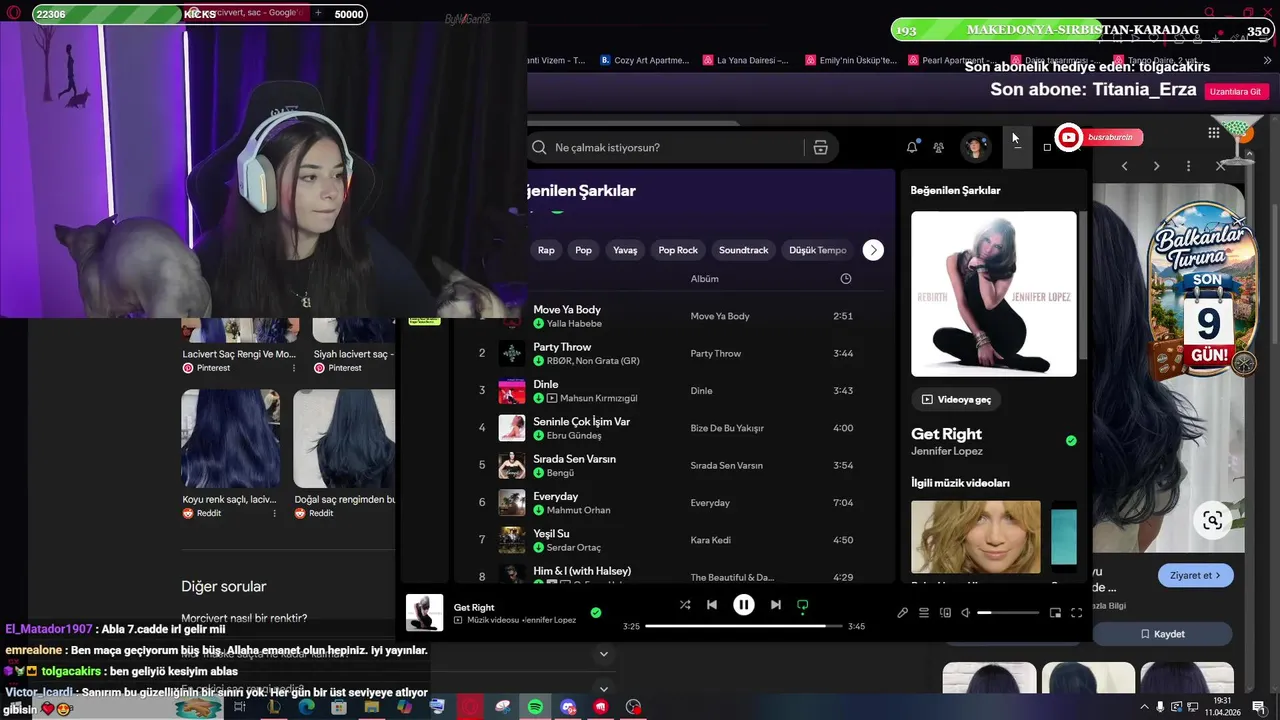Skip to next track in Spotify
1280x720 pixels.
click(776, 605)
